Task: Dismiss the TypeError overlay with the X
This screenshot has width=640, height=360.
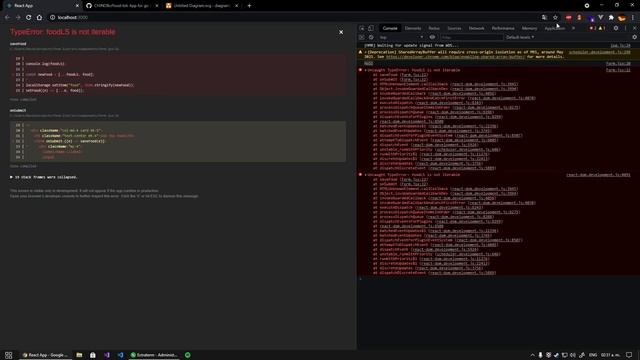Action: coord(341,32)
